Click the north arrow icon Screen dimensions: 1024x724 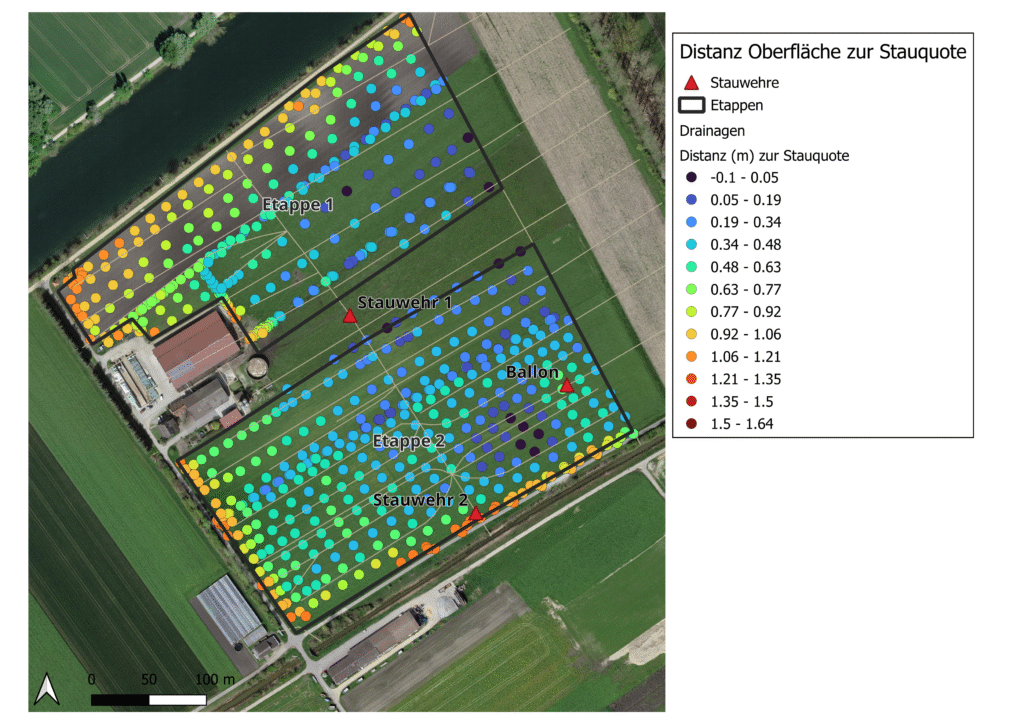[46, 688]
